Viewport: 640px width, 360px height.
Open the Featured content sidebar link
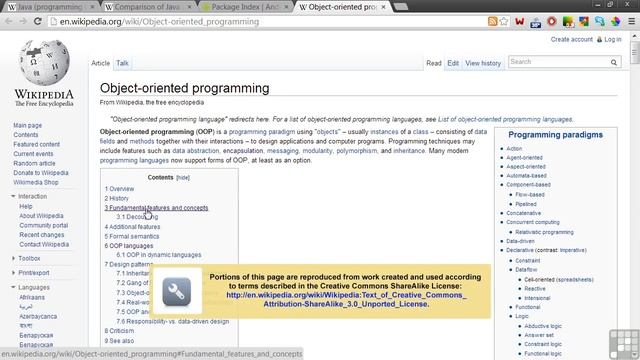tap(36, 144)
